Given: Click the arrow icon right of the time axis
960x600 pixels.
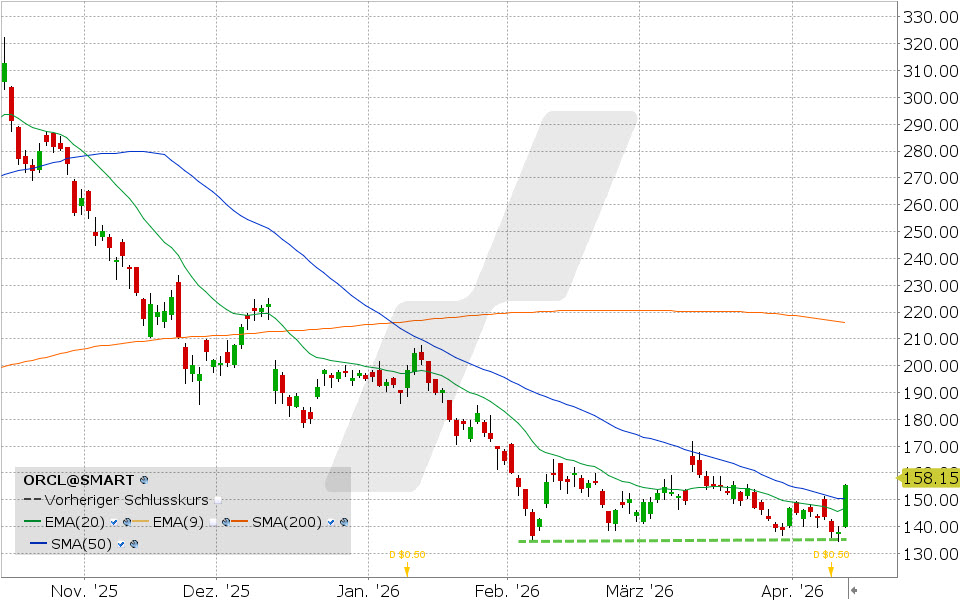Looking at the screenshot, I should click(x=853, y=590).
